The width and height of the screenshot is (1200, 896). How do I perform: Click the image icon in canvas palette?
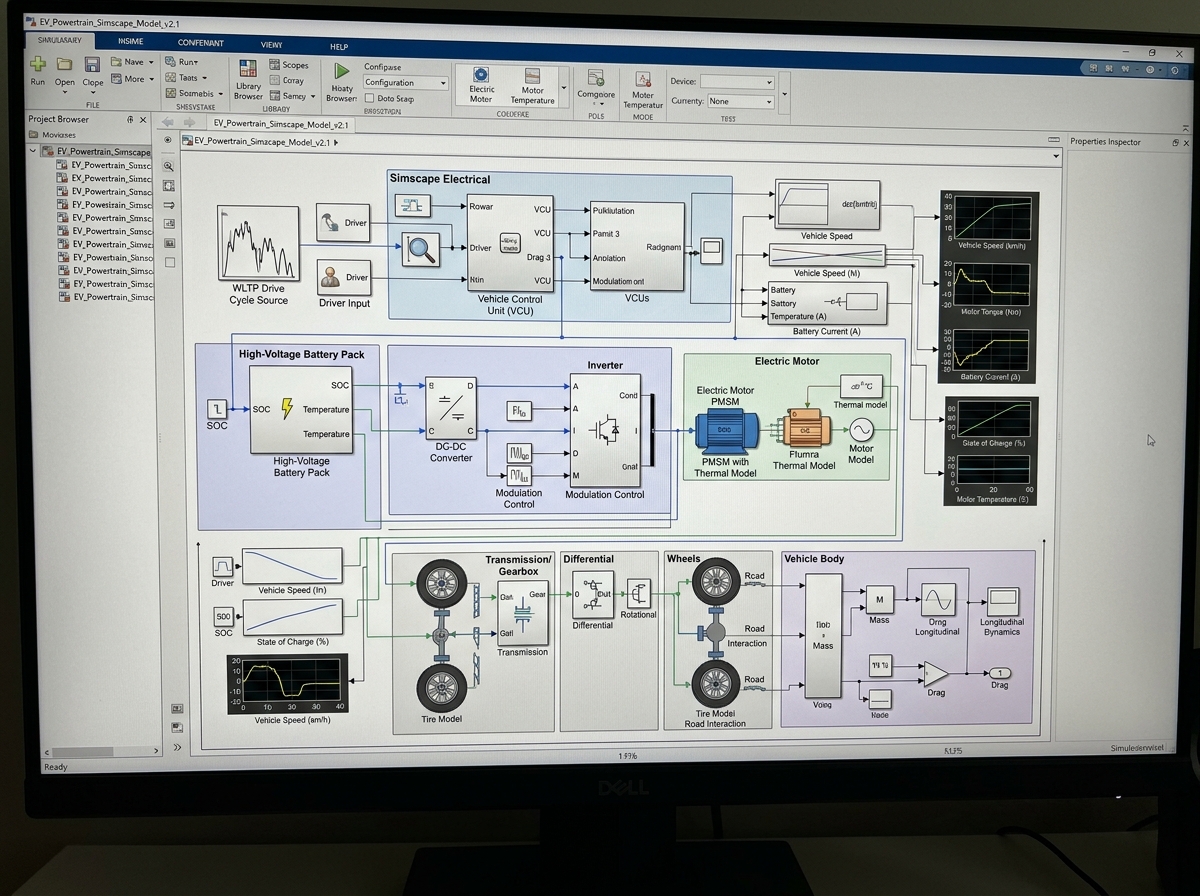pyautogui.click(x=168, y=243)
